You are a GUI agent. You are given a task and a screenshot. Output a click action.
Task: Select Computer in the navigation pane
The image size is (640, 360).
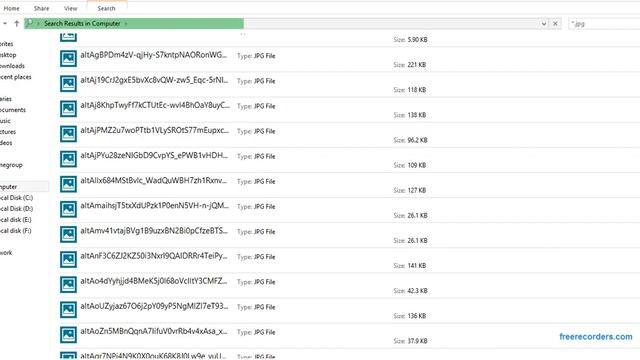(x=9, y=187)
